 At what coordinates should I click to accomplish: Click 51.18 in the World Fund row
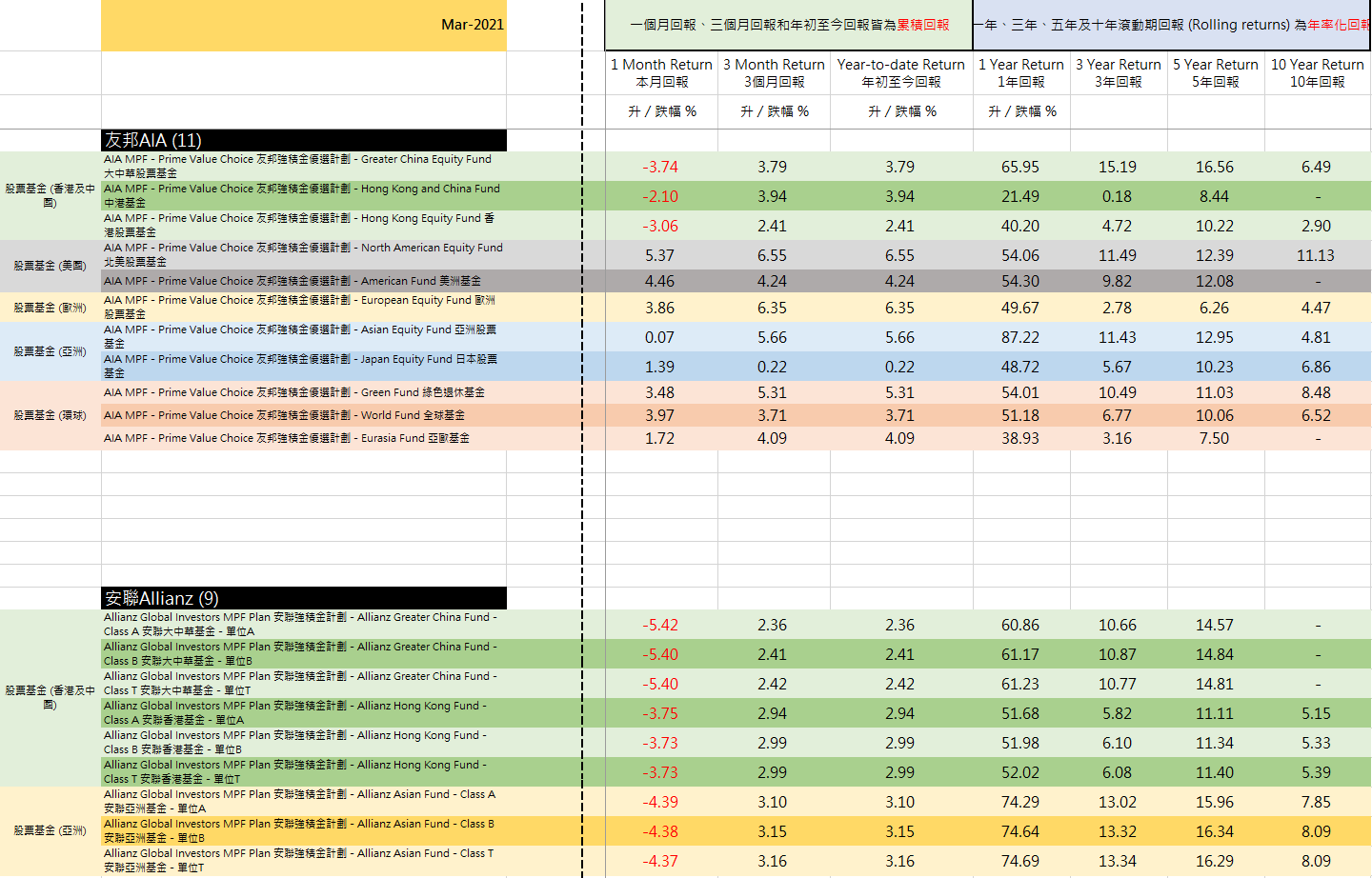point(1020,415)
